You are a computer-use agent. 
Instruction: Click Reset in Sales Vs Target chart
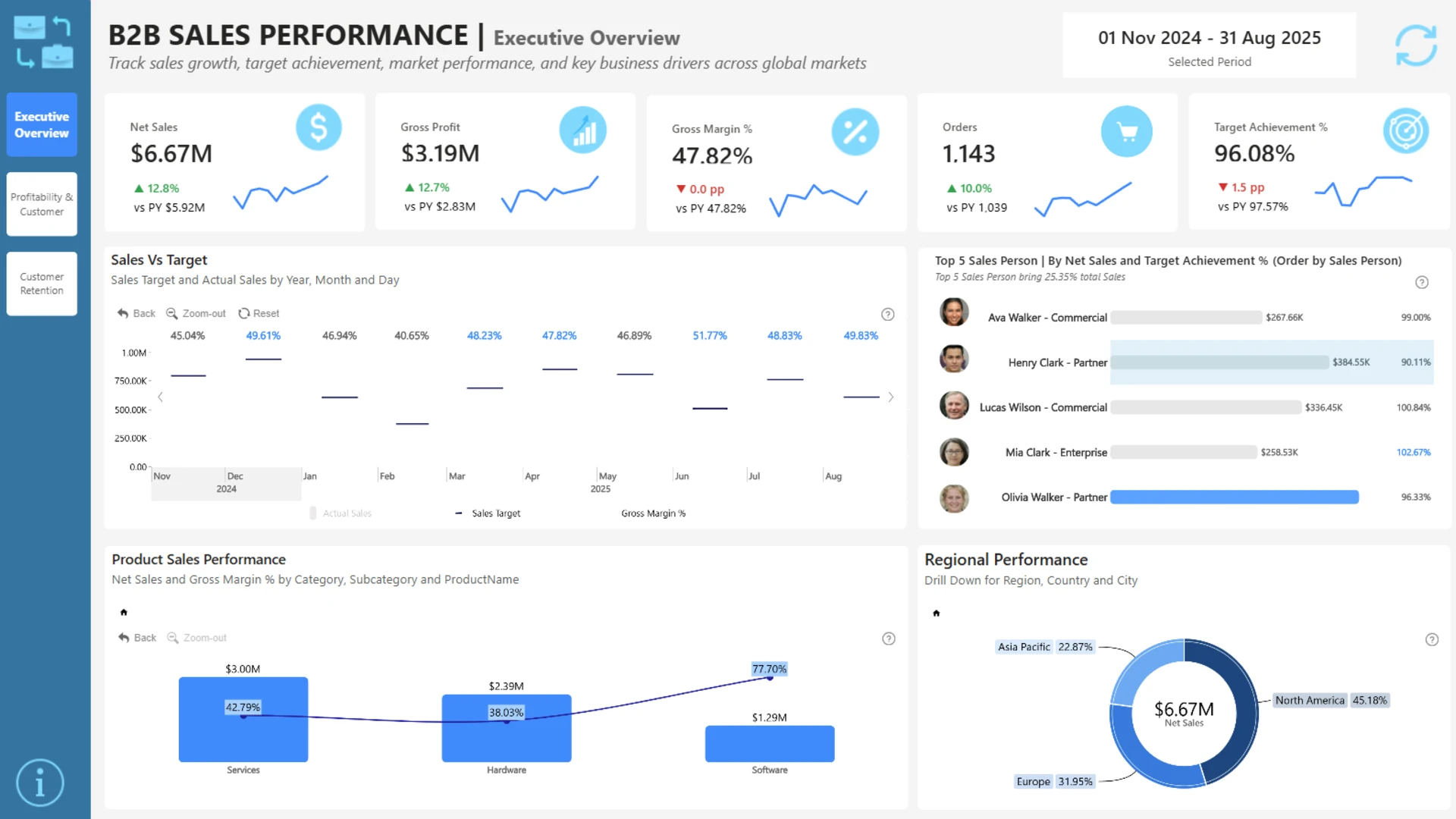pos(259,313)
